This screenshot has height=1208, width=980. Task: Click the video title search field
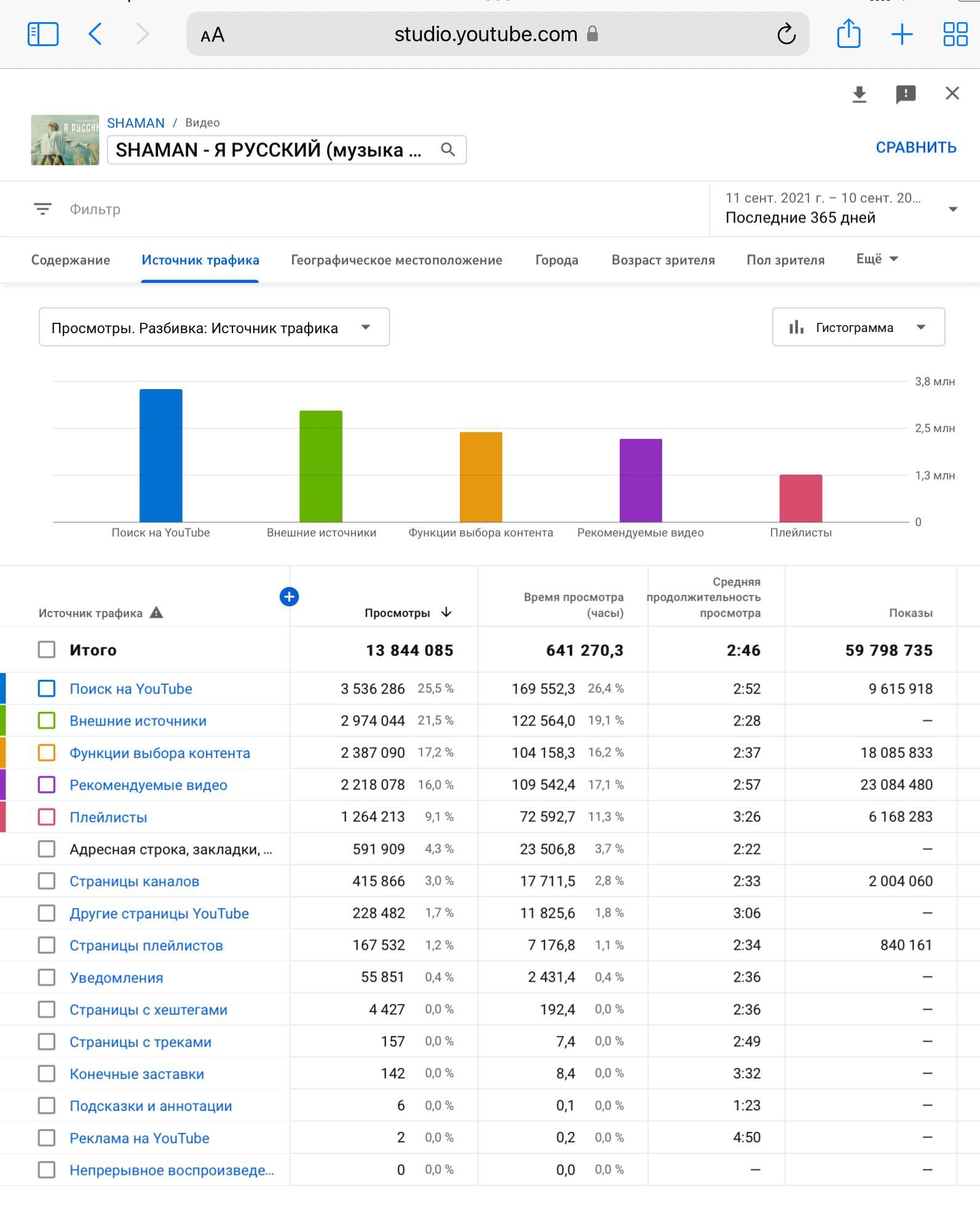click(286, 149)
